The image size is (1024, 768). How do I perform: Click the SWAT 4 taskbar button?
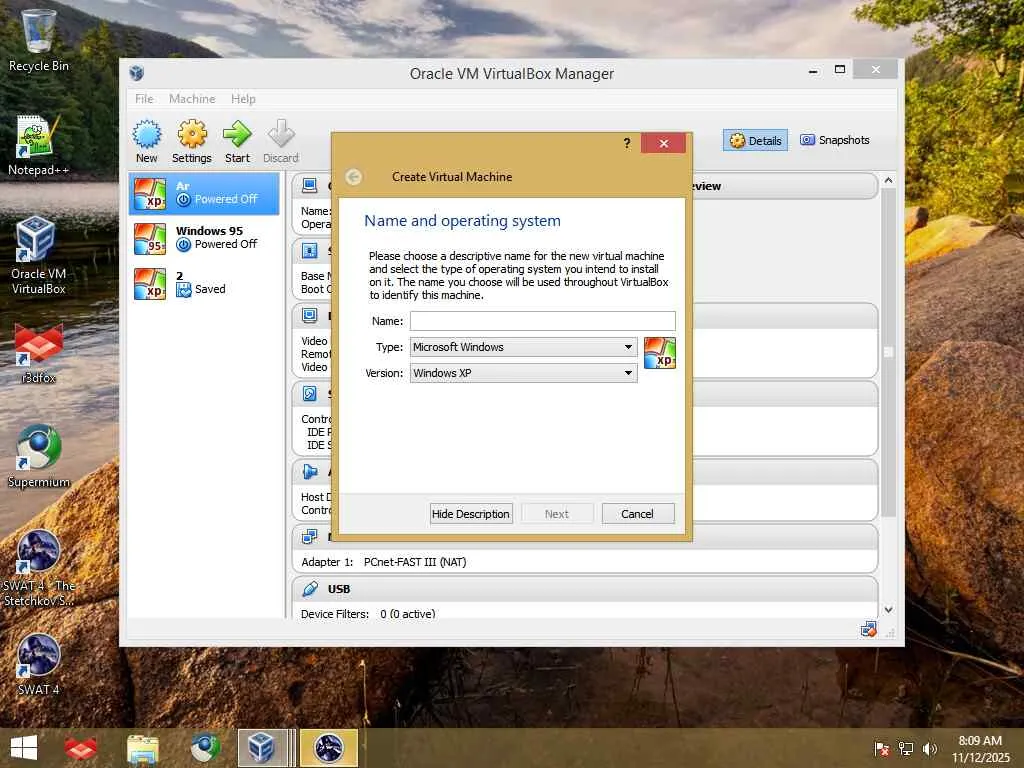[329, 748]
